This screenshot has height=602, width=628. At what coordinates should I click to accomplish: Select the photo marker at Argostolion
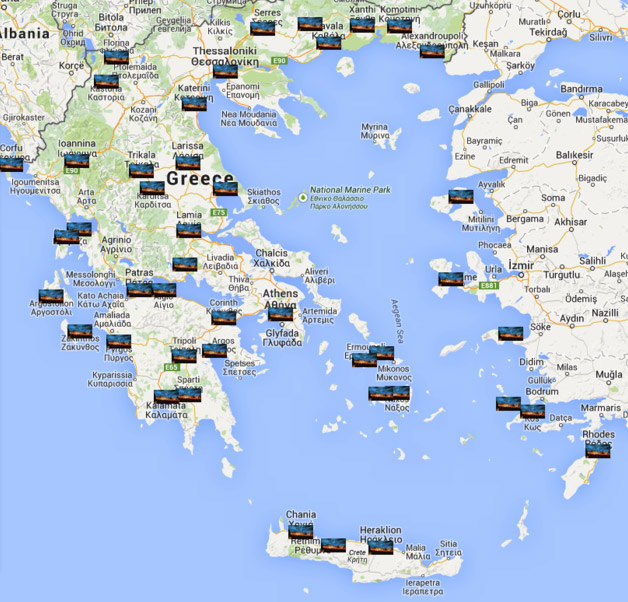point(51,296)
